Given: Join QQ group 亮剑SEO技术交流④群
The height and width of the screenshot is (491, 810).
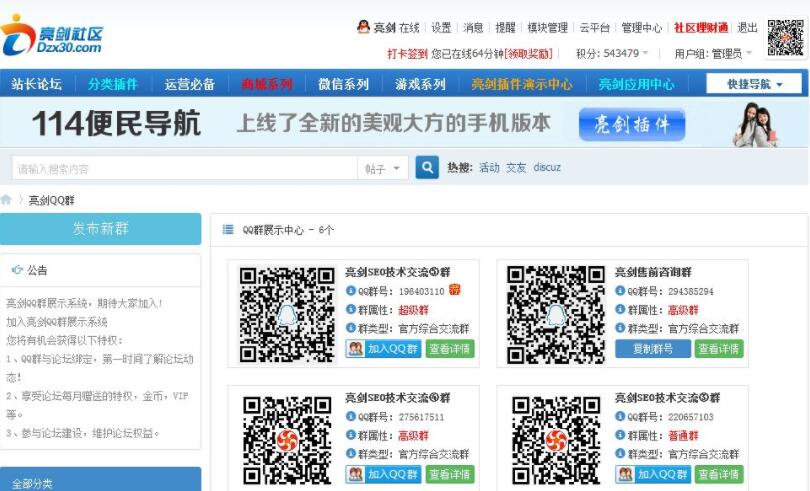Looking at the screenshot, I should pyautogui.click(x=383, y=349).
